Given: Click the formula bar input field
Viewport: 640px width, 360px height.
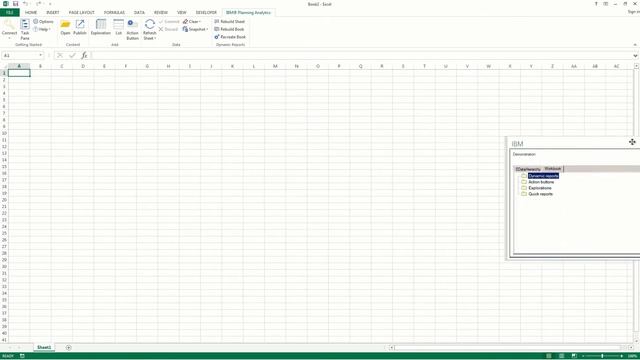Looking at the screenshot, I should click(361, 55).
